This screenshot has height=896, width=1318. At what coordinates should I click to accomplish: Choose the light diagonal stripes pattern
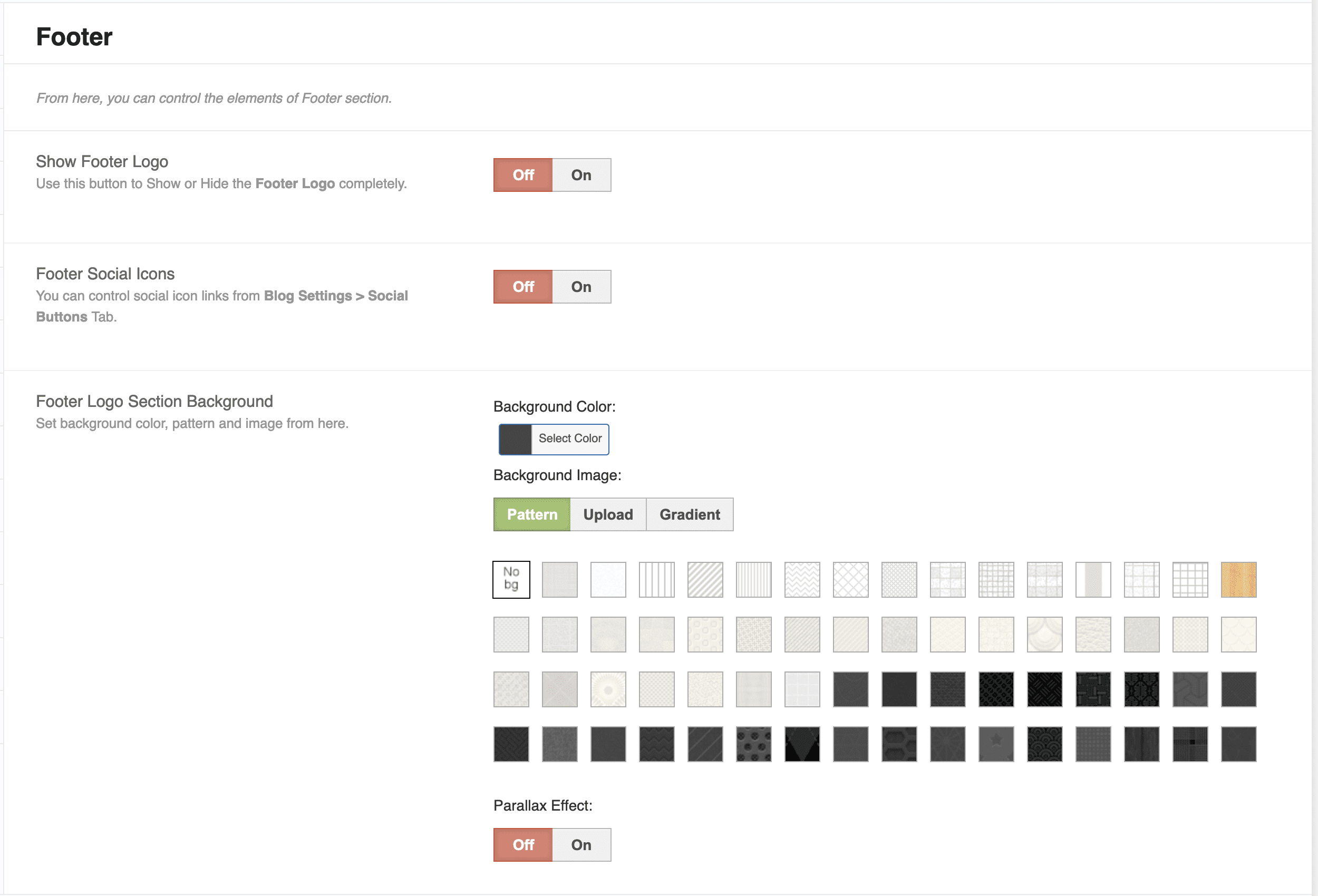tap(705, 579)
